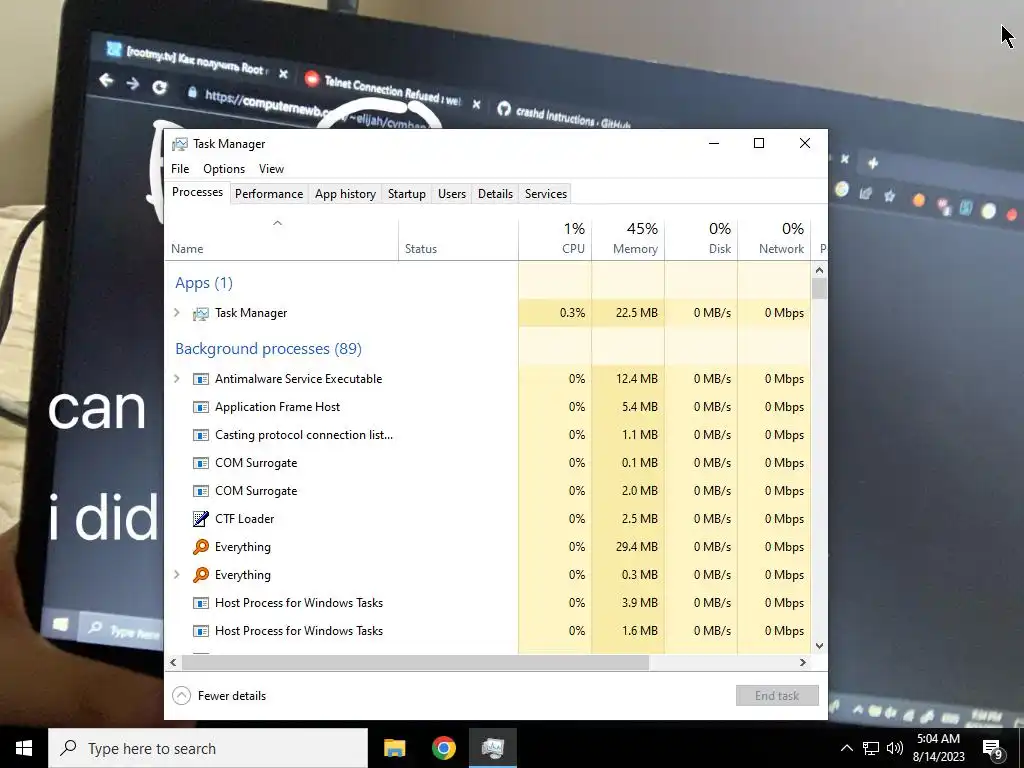The image size is (1024, 768).
Task: Switch to the App history tab
Action: tap(345, 193)
